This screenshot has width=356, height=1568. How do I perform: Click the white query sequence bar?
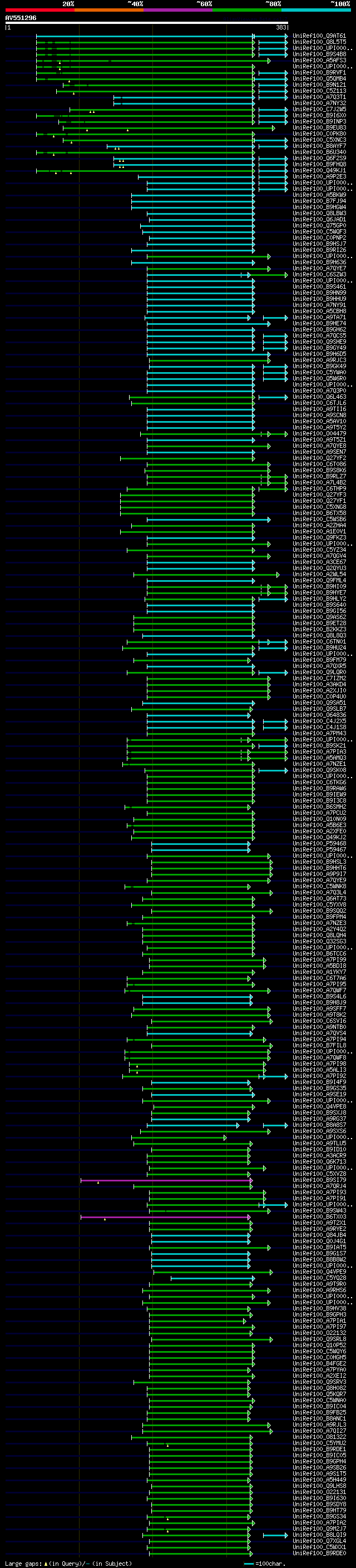point(147,22)
